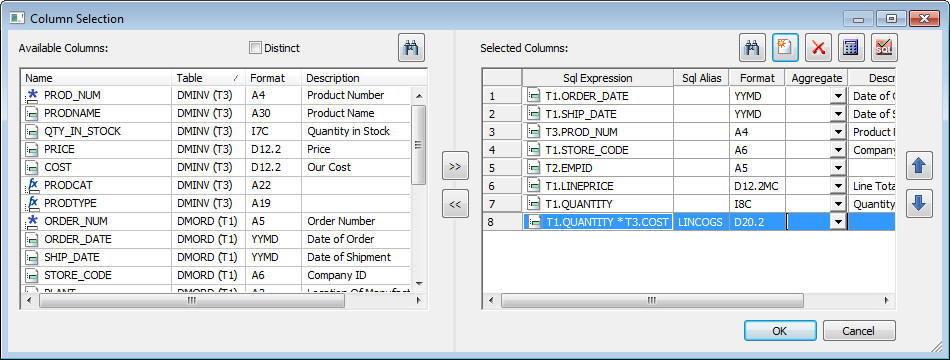Open Aggregate dropdown for row 3 T3.PROD_NUM
950x360 pixels.
[838, 132]
